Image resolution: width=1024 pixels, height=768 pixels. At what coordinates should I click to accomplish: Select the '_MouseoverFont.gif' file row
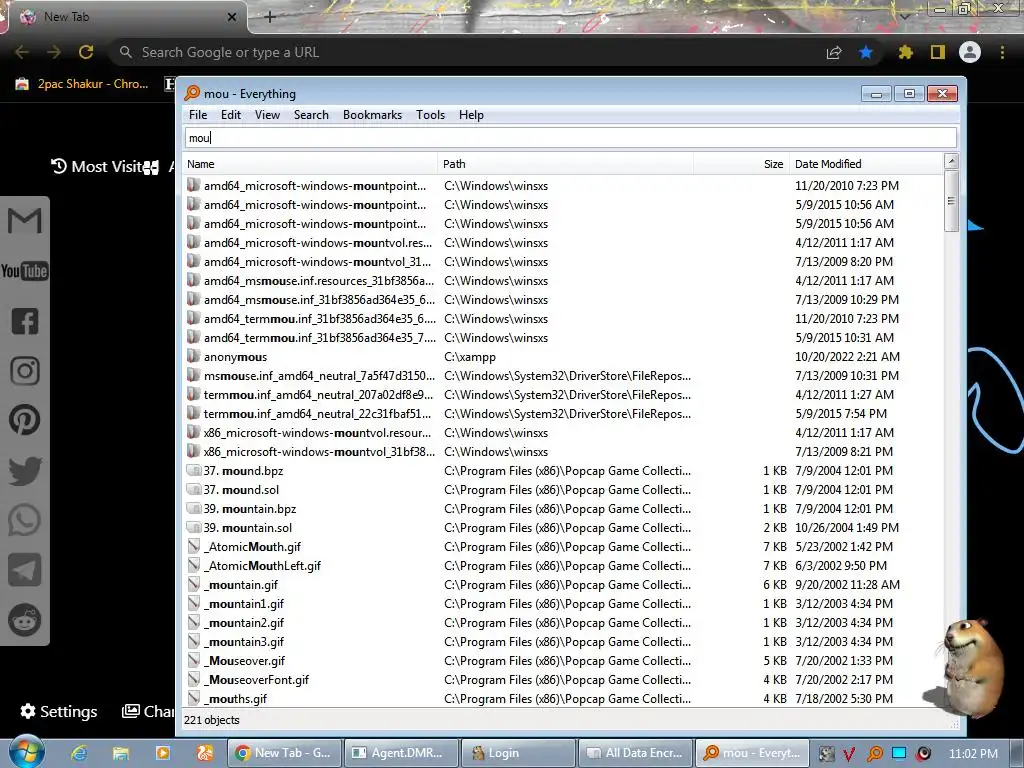pos(564,680)
